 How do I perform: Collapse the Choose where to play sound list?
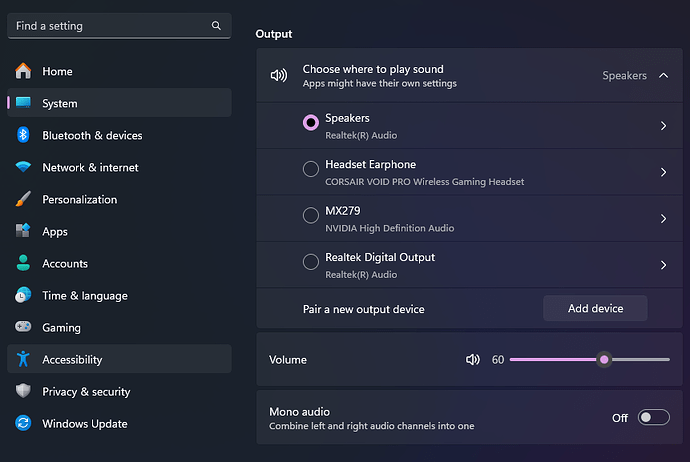[664, 76]
